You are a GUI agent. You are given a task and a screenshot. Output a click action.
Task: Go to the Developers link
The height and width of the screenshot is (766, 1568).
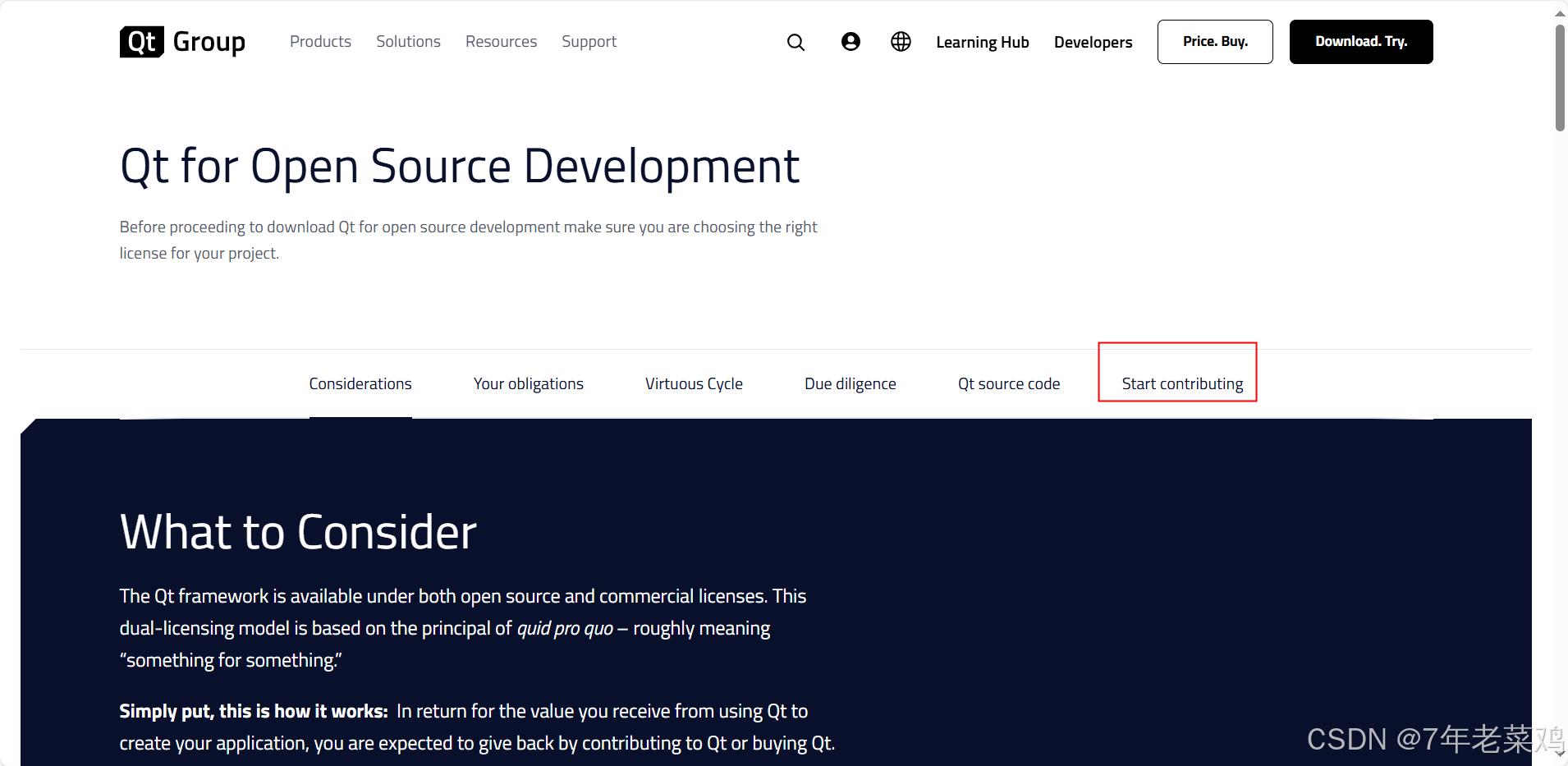pyautogui.click(x=1093, y=42)
